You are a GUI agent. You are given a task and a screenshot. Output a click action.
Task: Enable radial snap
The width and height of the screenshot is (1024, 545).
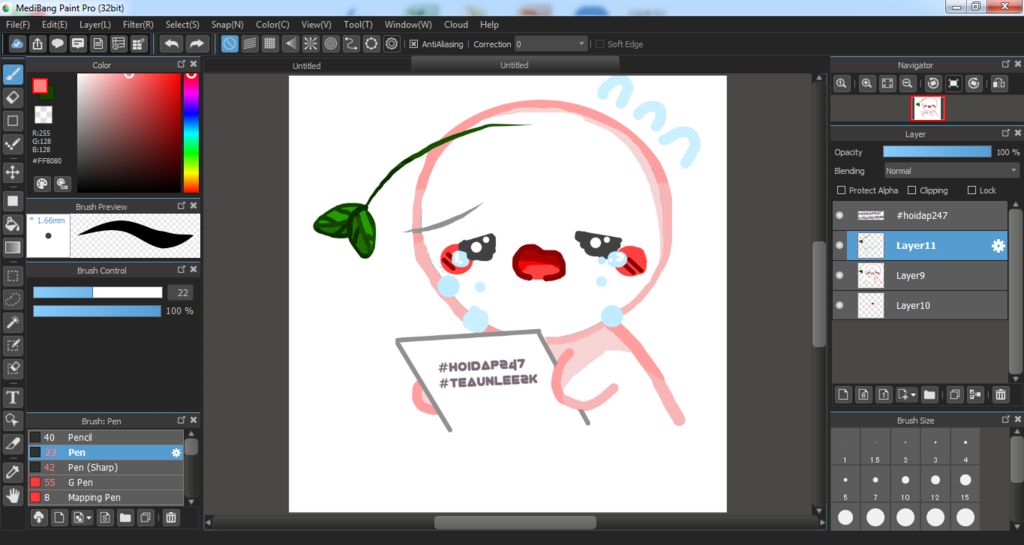[x=310, y=44]
